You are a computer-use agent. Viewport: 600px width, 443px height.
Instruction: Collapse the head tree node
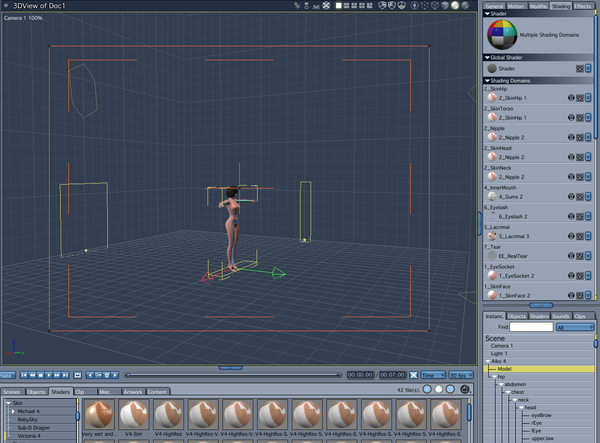(521, 408)
